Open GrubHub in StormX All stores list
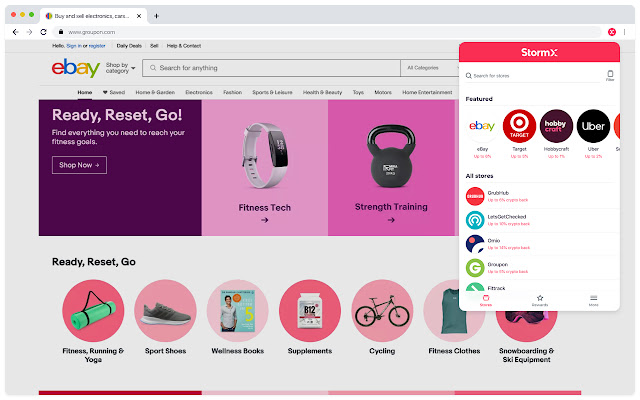Image resolution: width=640 pixels, height=400 pixels. click(x=540, y=196)
